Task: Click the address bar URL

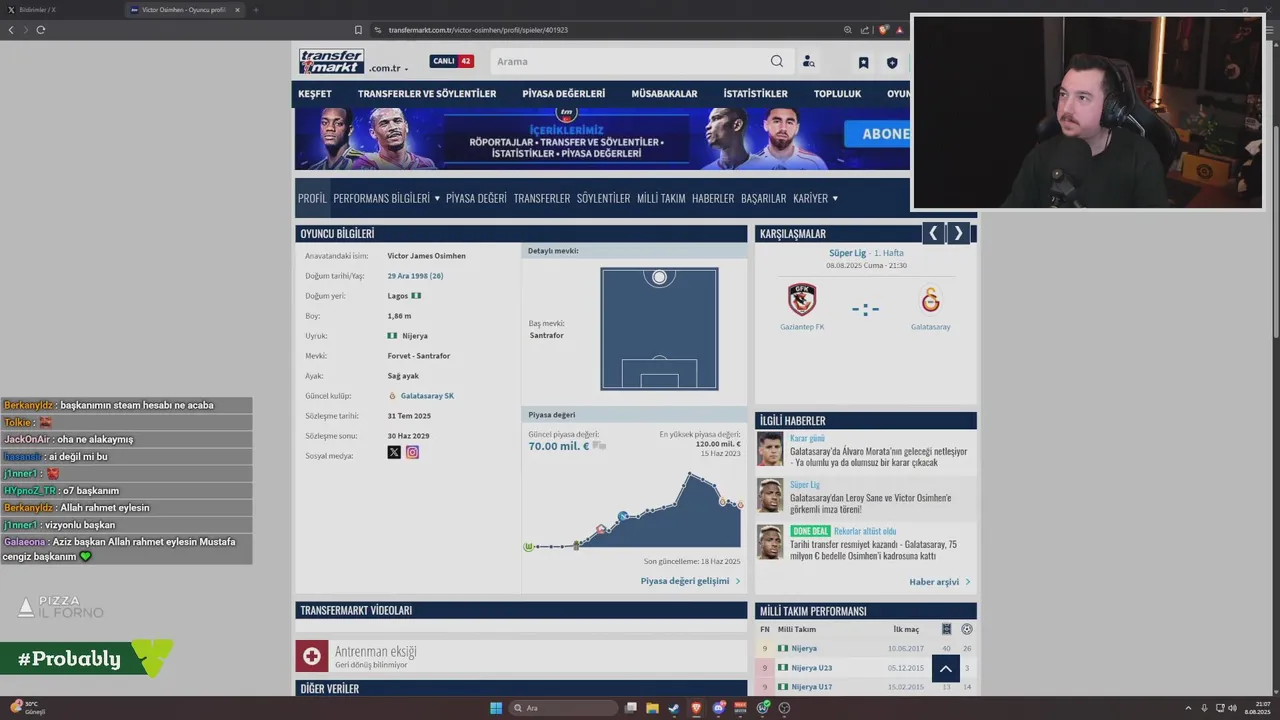Action: pyautogui.click(x=478, y=30)
